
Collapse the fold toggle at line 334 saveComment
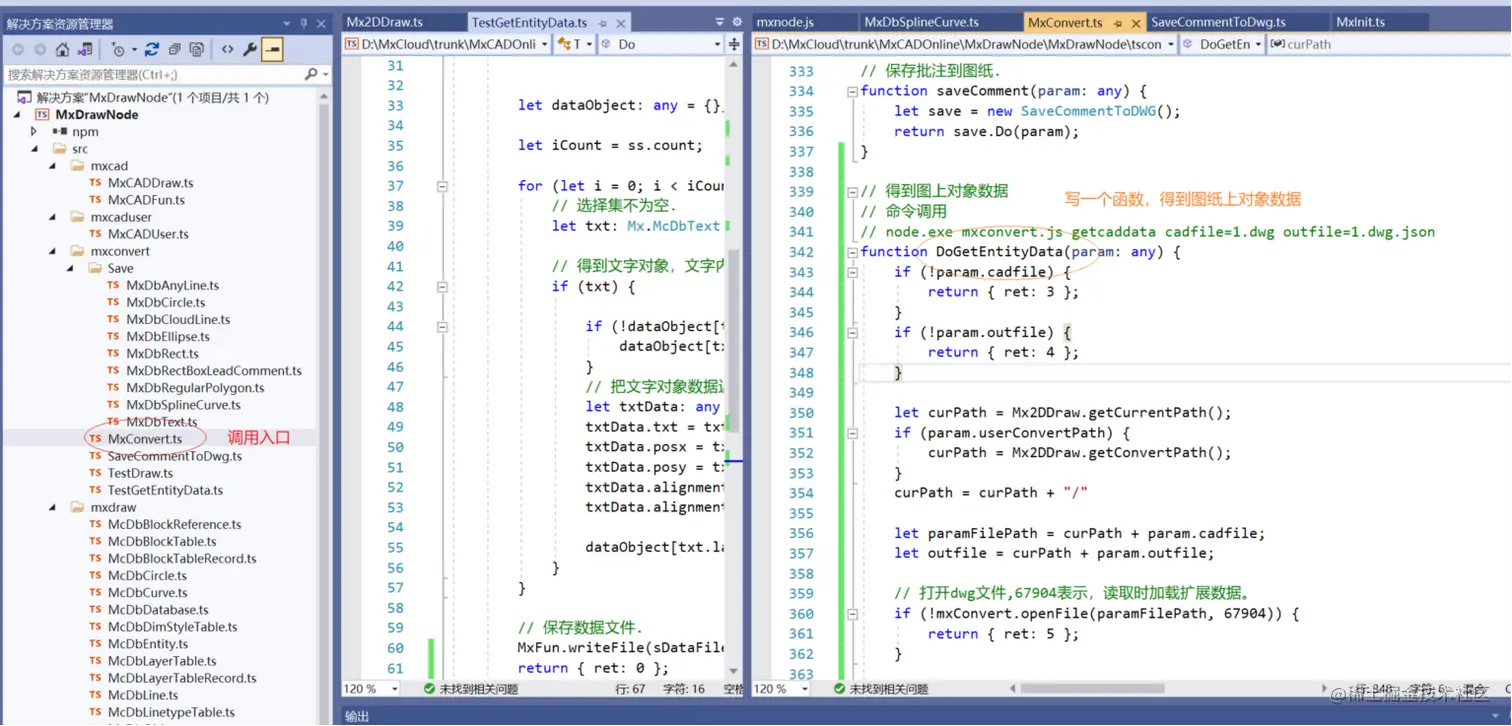pos(852,91)
